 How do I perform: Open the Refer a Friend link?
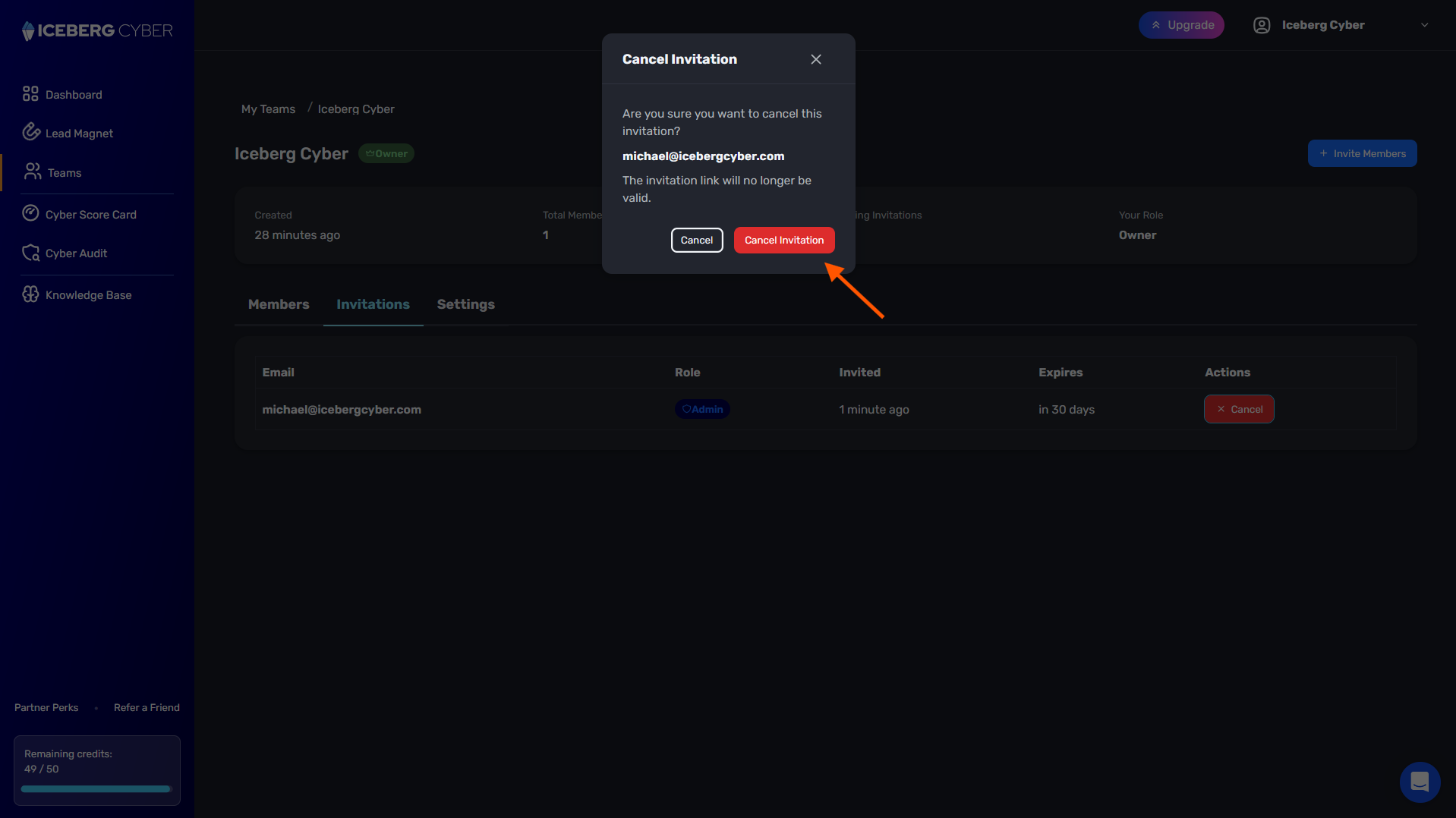147,707
